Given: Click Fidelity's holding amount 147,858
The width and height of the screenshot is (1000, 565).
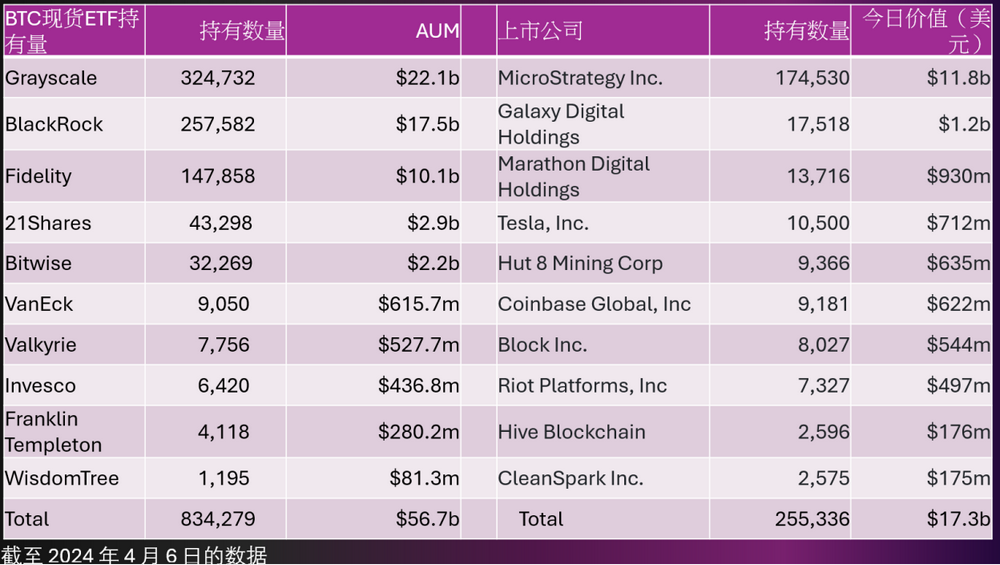Looking at the screenshot, I should (x=218, y=176).
